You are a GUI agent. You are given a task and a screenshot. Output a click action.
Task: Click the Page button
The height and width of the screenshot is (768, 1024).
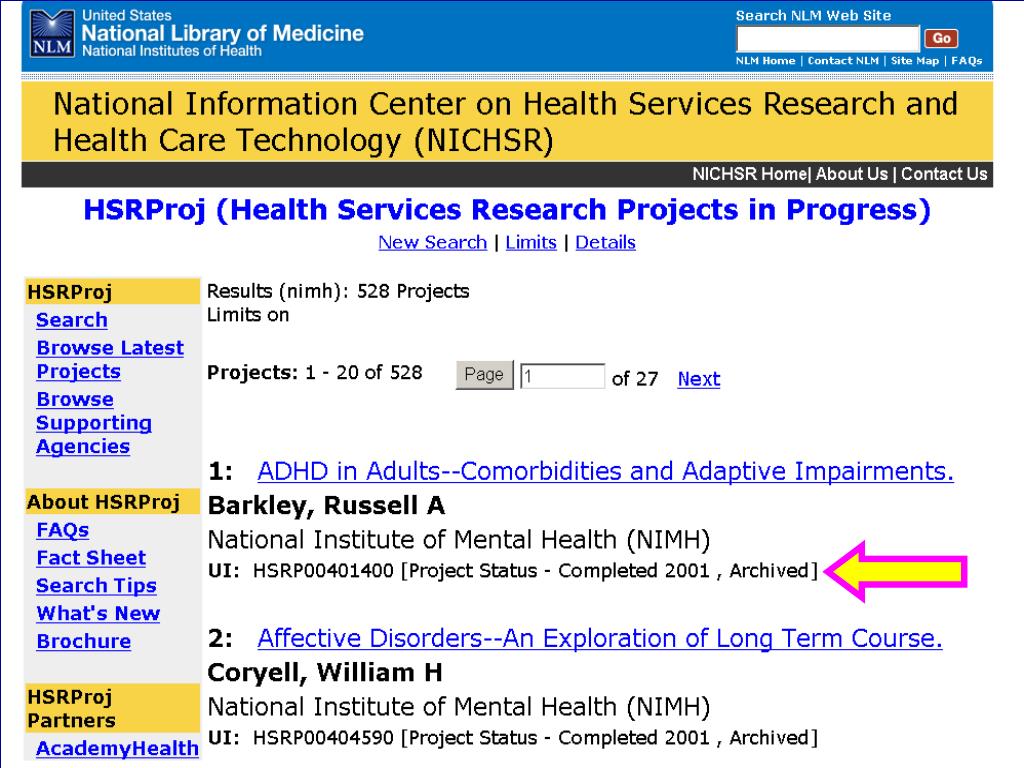[484, 375]
